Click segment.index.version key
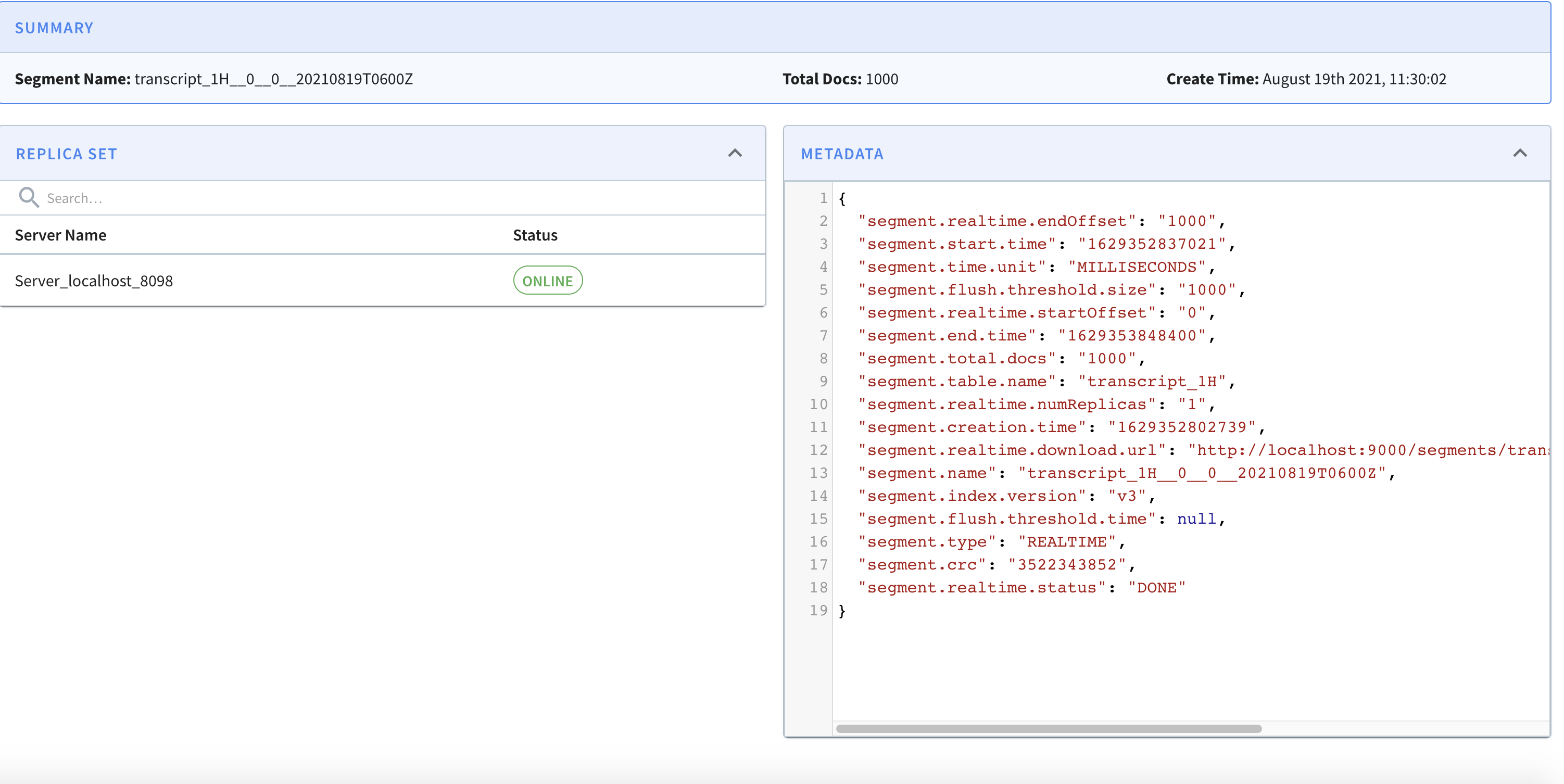 click(972, 496)
